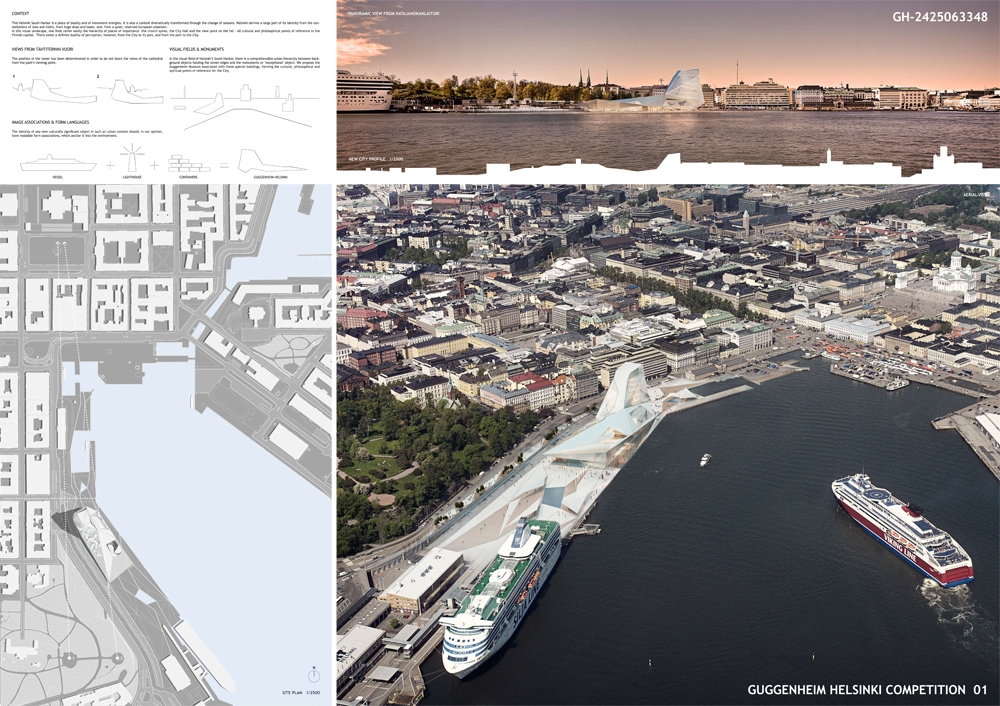Click the red Viking Line ferry
The height and width of the screenshot is (706, 1000).
[x=902, y=529]
